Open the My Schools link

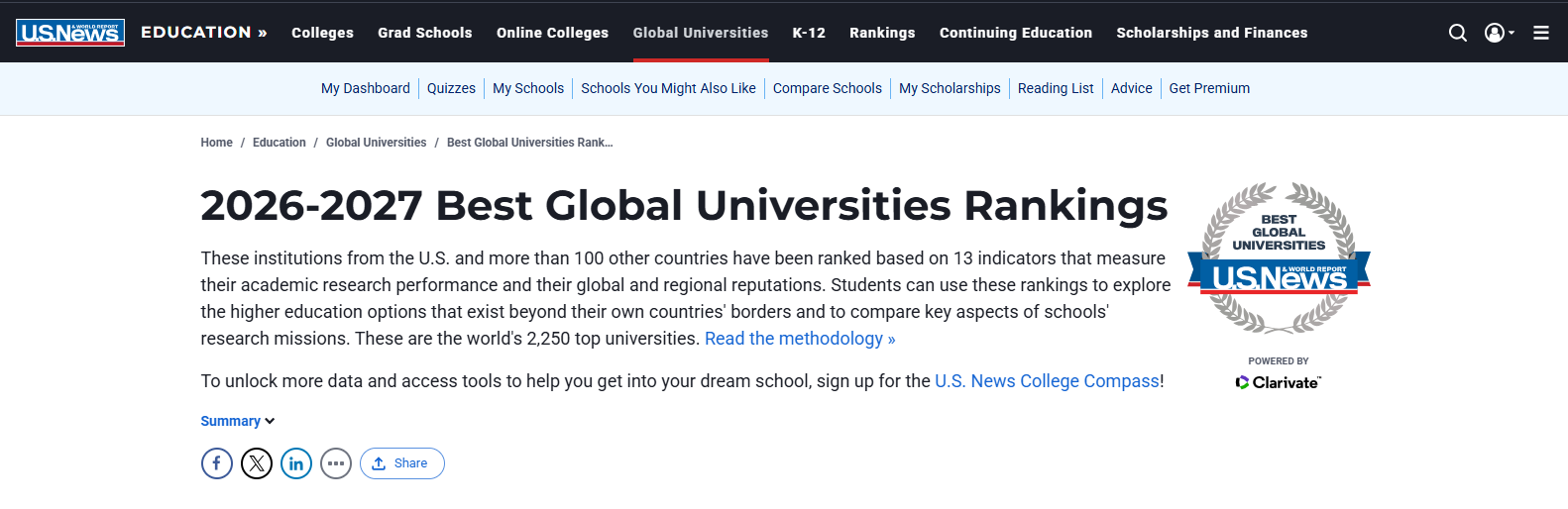click(528, 88)
